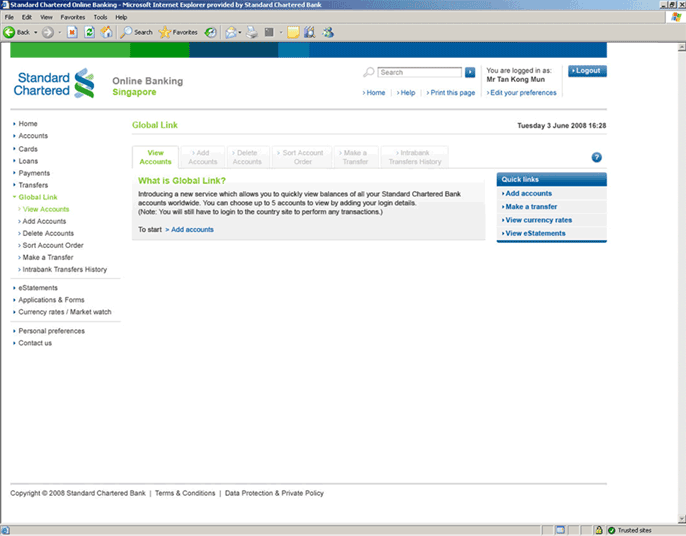
Task: Open the Help menu in menu bar
Action: point(121,17)
